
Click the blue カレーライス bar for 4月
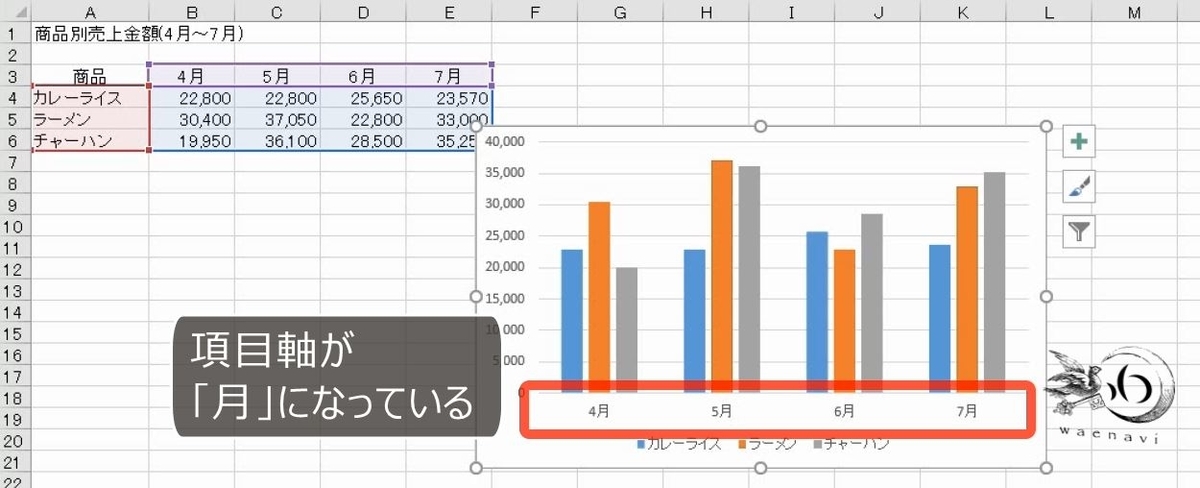tap(572, 321)
